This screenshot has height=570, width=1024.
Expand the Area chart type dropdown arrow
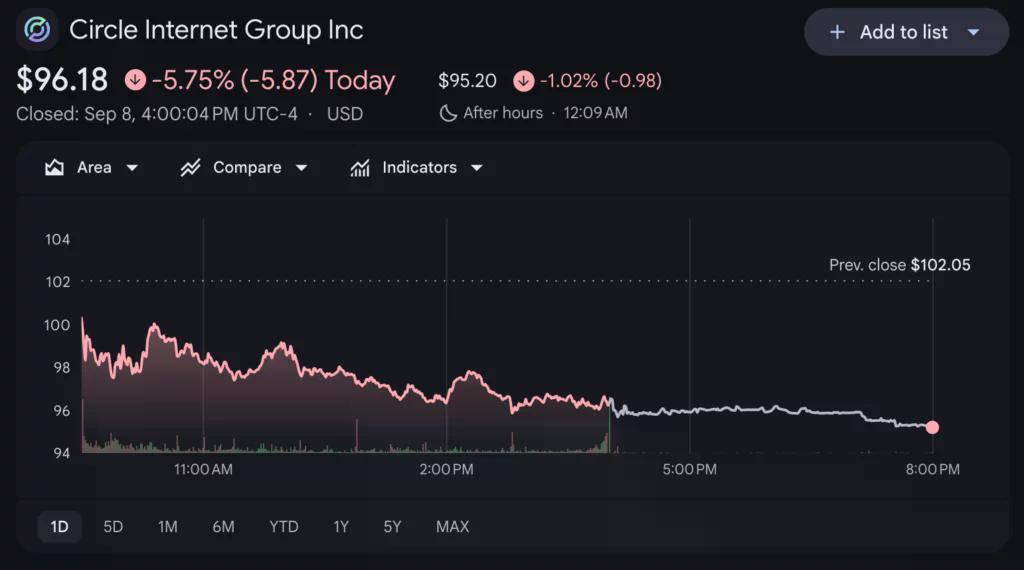pos(132,168)
